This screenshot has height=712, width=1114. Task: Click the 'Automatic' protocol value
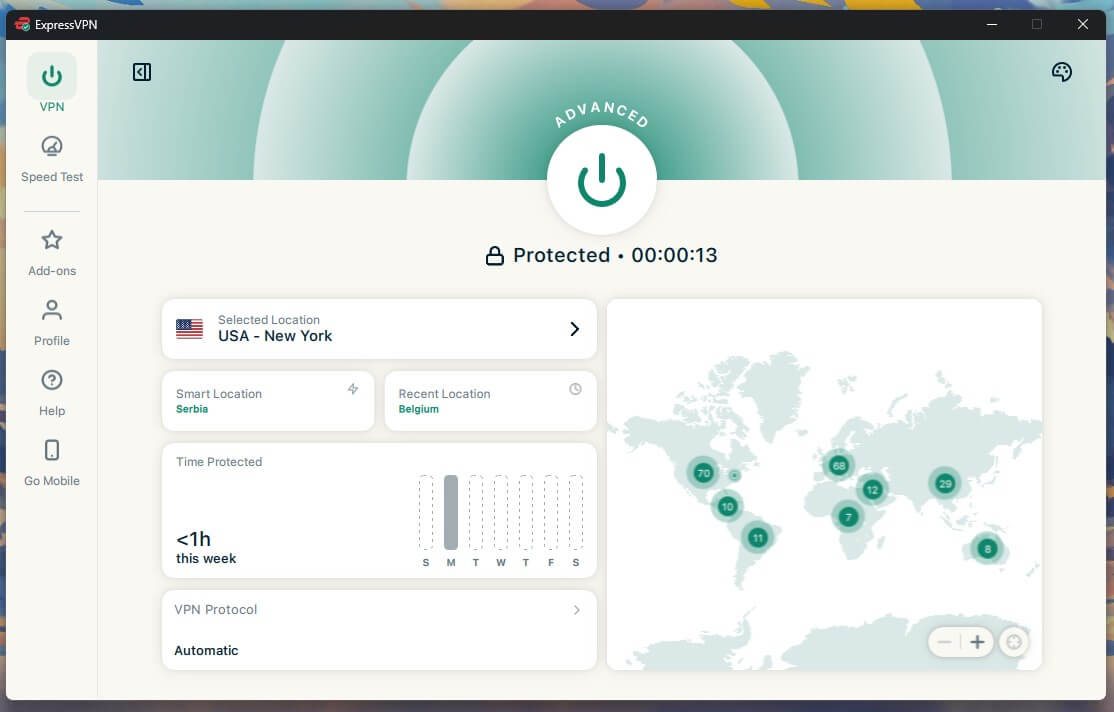(206, 650)
